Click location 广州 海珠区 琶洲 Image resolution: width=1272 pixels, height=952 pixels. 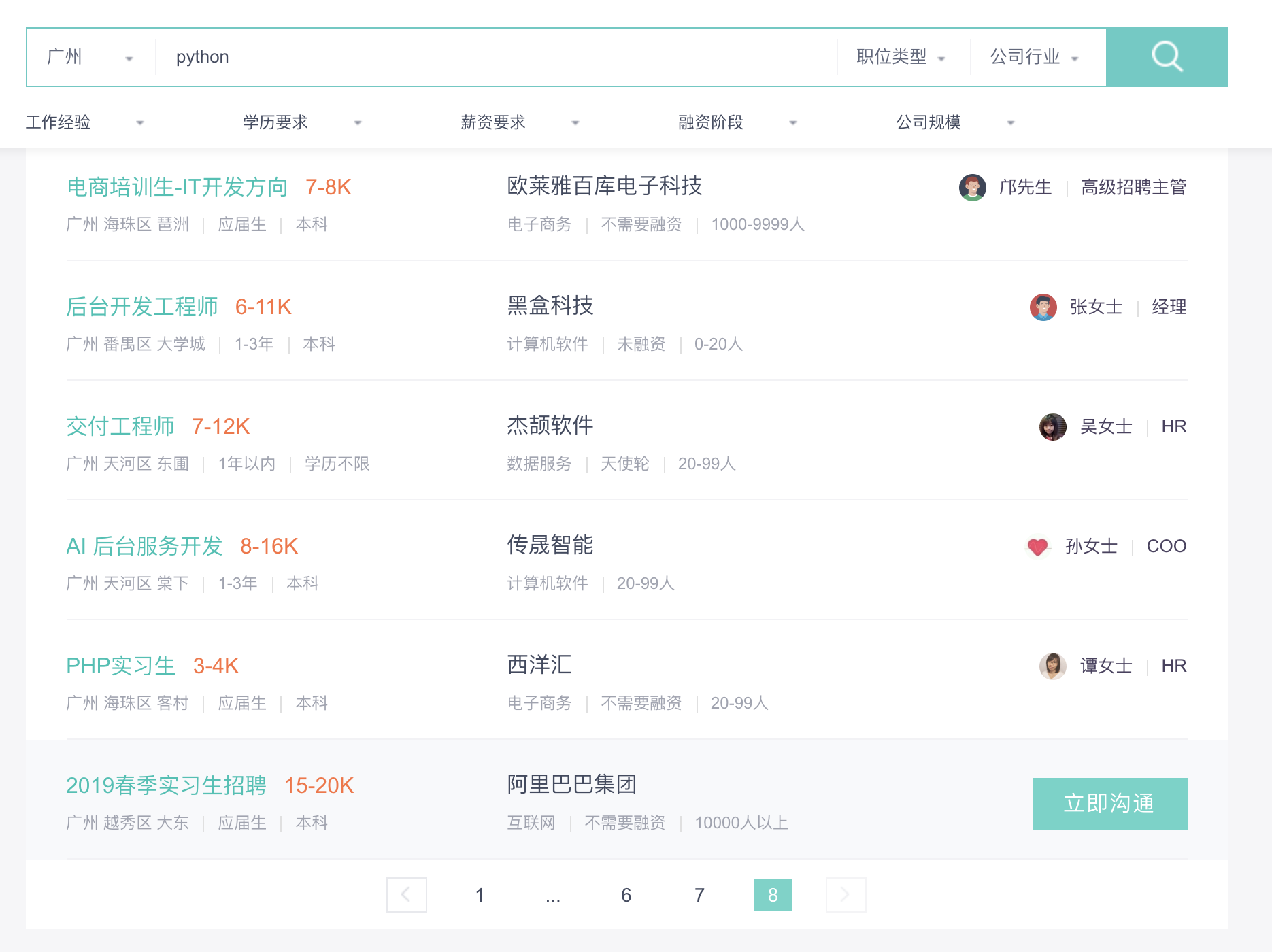point(128,224)
